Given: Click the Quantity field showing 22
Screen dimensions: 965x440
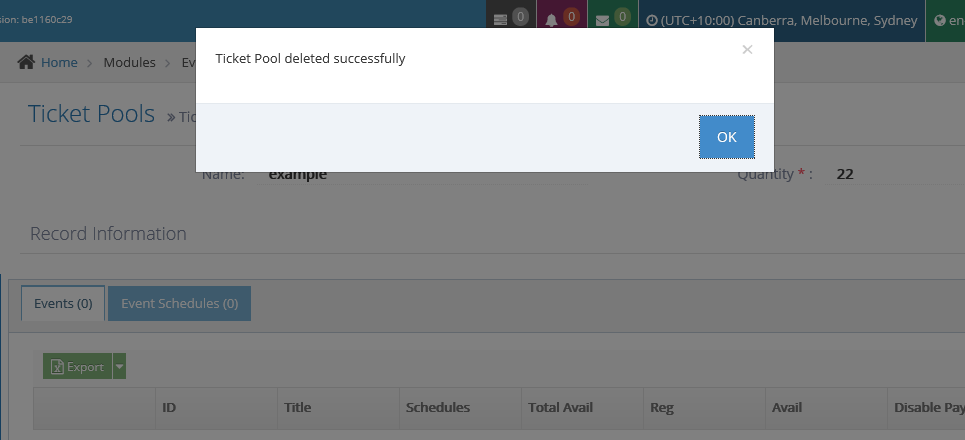Looking at the screenshot, I should coord(845,174).
